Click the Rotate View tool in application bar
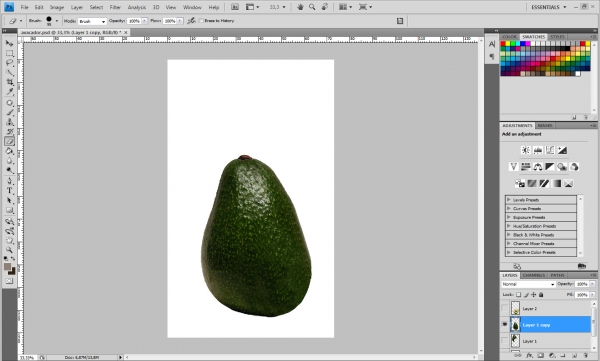600x361 pixels. (x=324, y=7)
